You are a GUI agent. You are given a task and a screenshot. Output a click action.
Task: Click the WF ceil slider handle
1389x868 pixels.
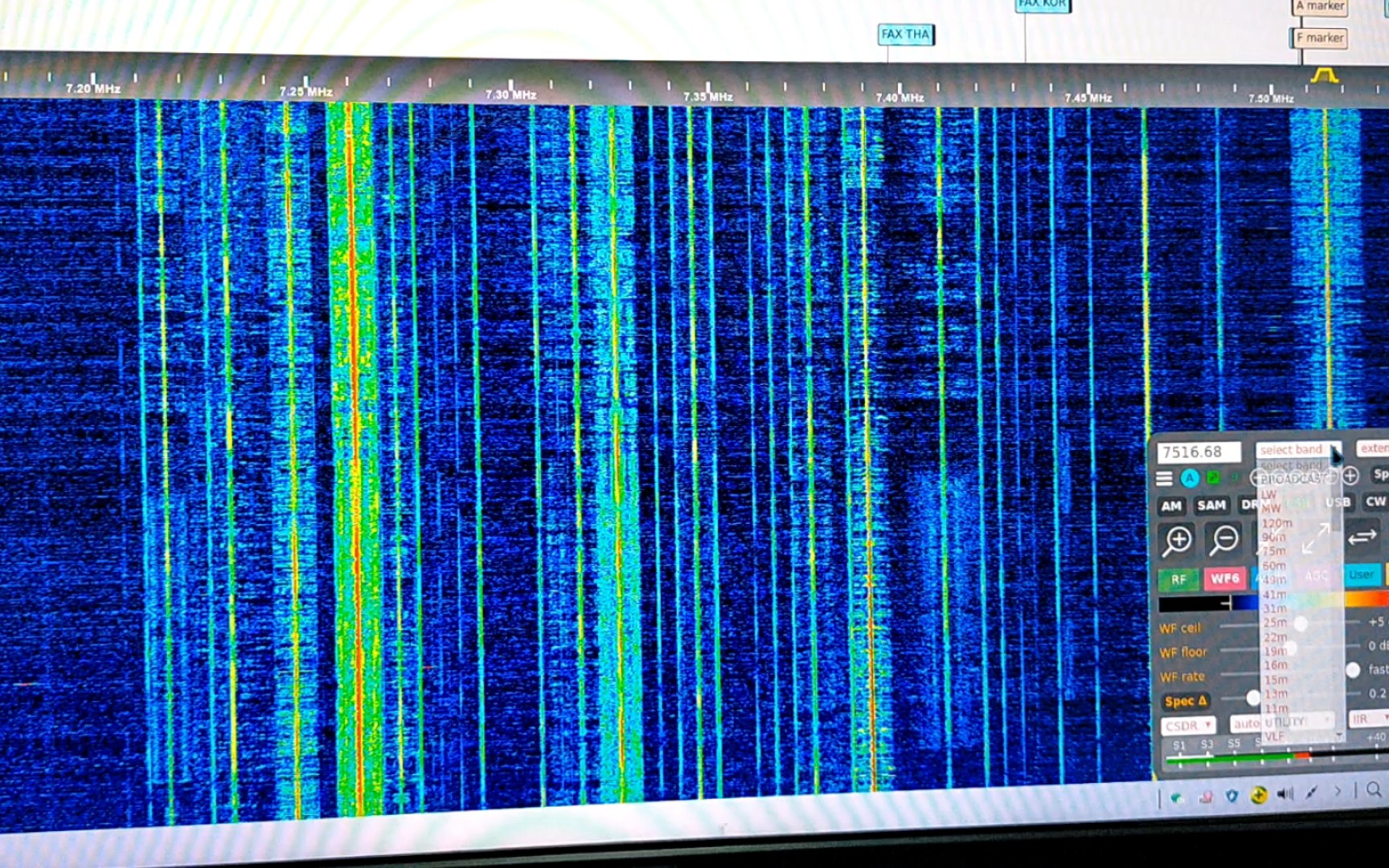coord(1301,624)
